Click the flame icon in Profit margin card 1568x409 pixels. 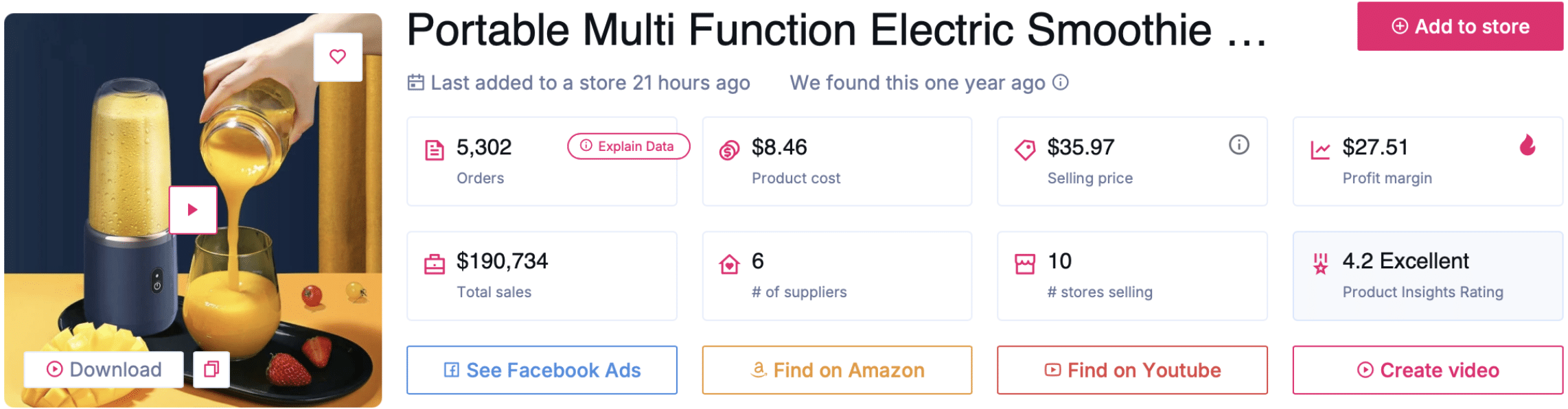pos(1527,145)
